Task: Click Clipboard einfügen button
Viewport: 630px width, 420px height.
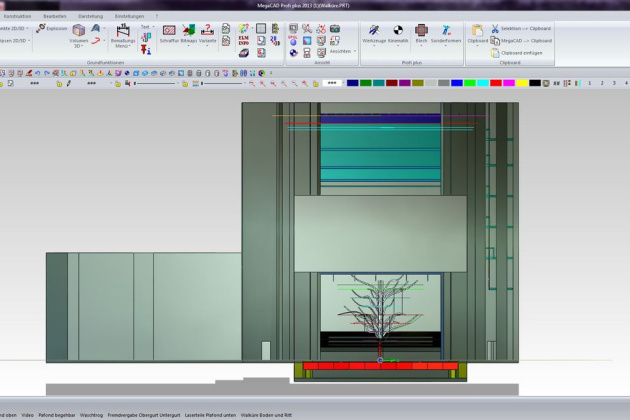Action: click(x=518, y=52)
